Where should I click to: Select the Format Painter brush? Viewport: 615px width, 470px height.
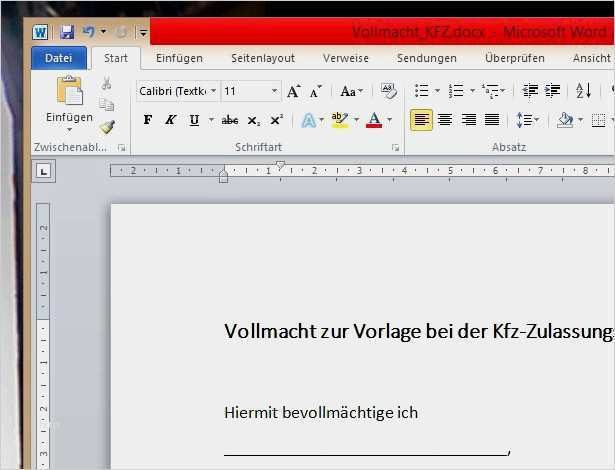click(x=107, y=127)
